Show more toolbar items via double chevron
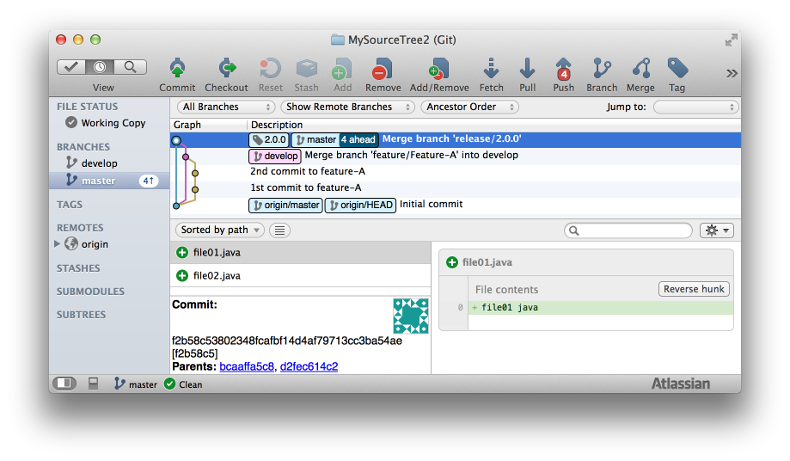 coord(732,73)
